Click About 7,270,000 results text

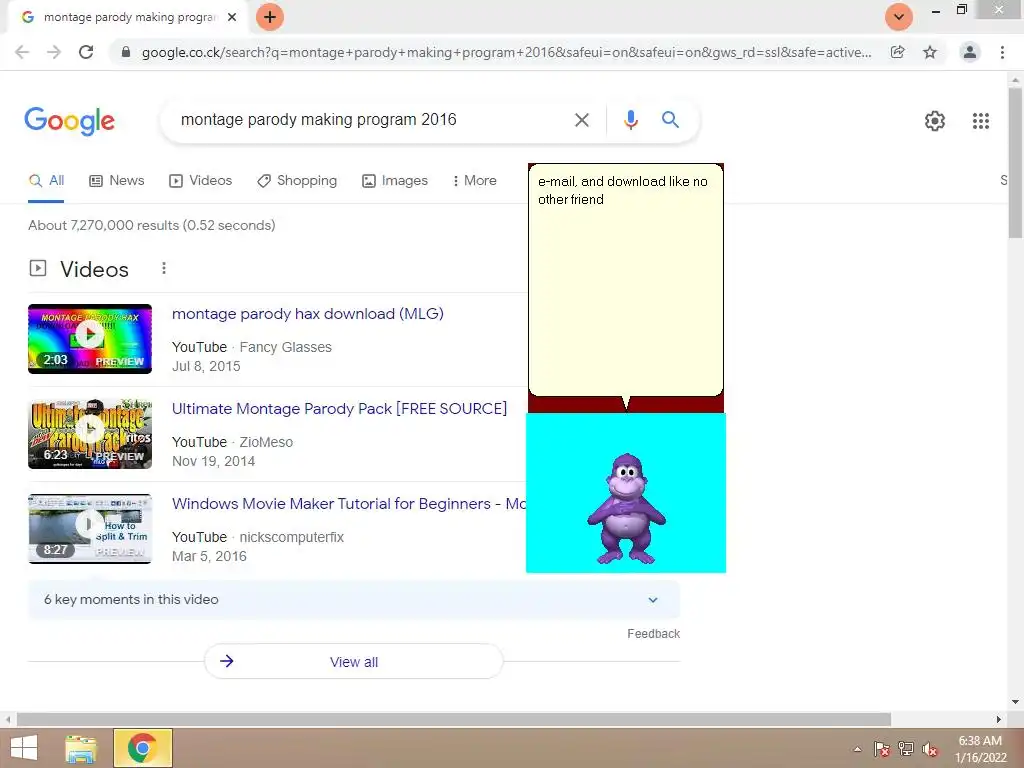tap(152, 225)
